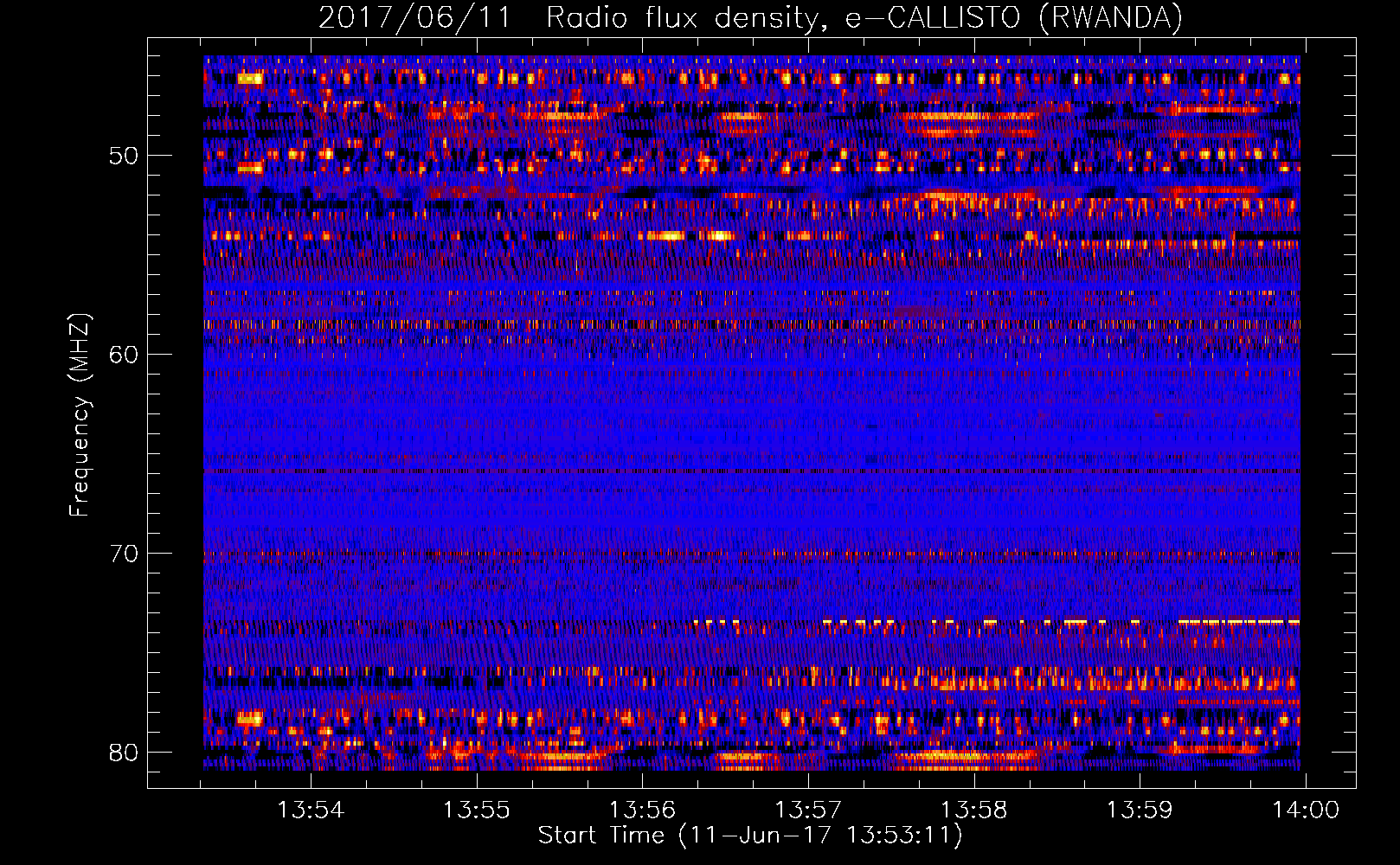The height and width of the screenshot is (865, 1400).
Task: Click the 13:56 time tick label
Action: click(x=642, y=811)
